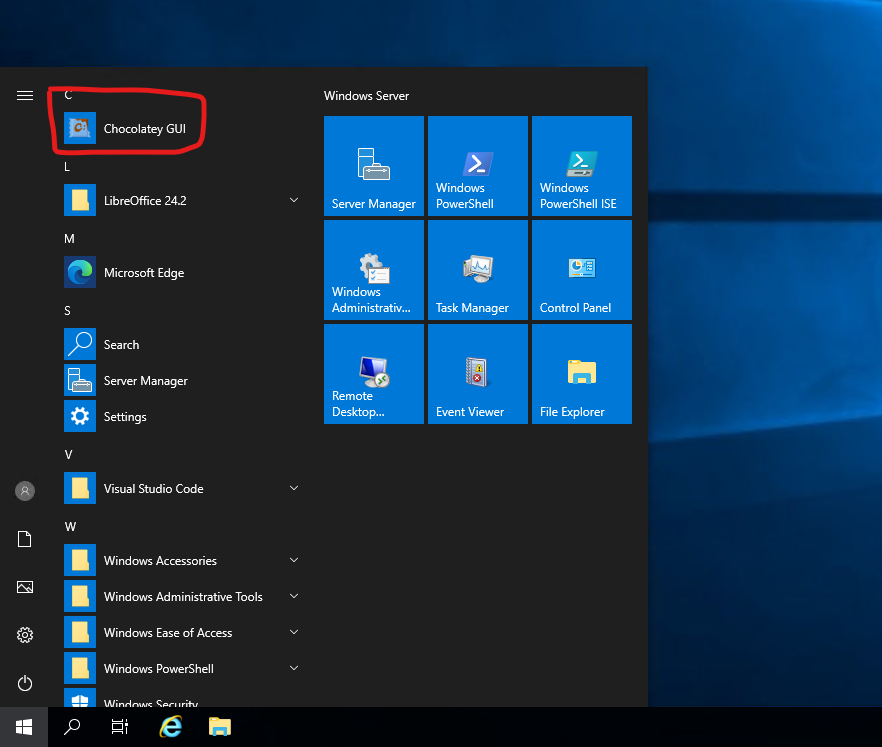This screenshot has height=747, width=882.
Task: Click the Power icon in Start sidebar
Action: click(x=25, y=683)
